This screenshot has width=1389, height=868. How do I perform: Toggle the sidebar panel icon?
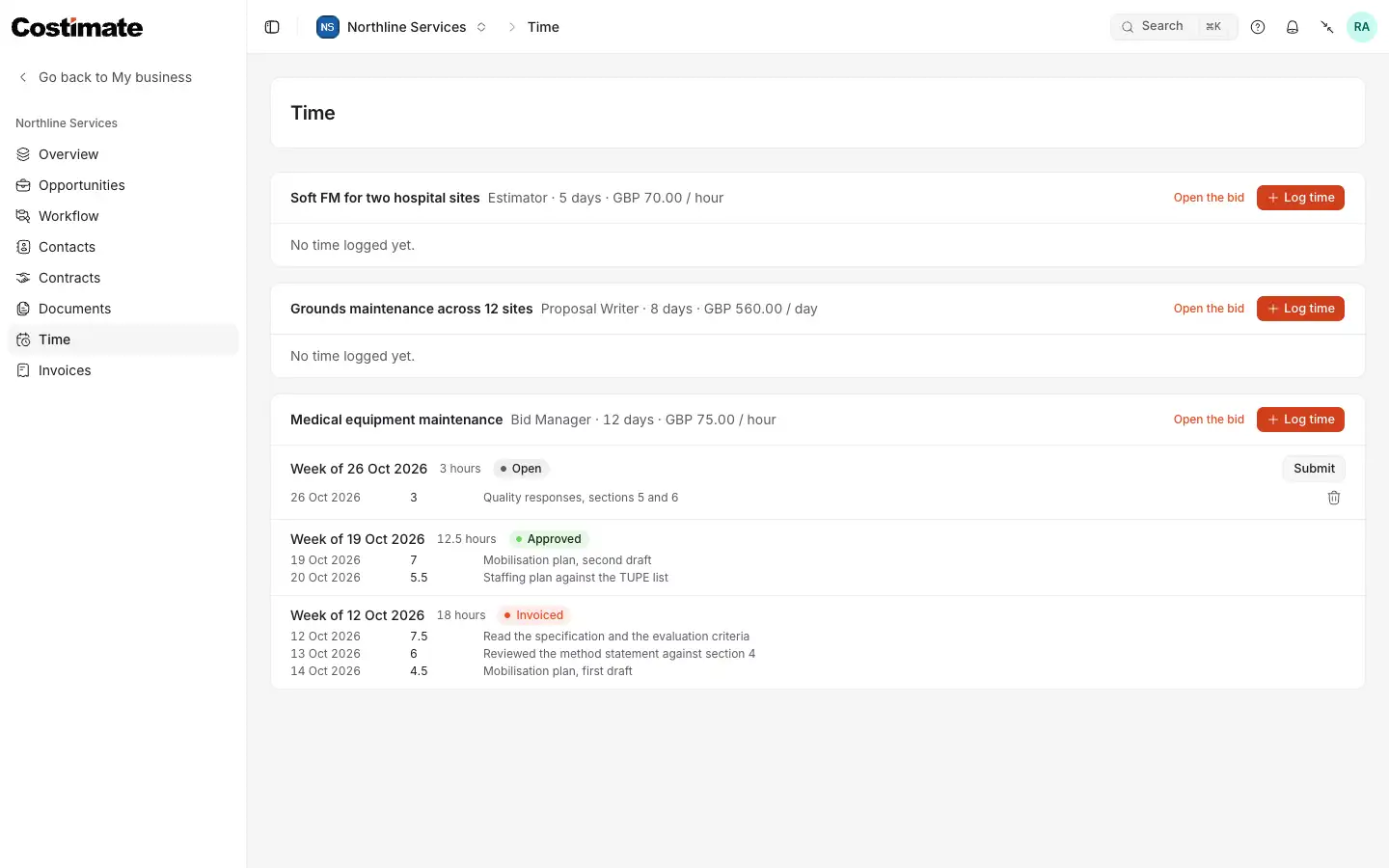click(x=272, y=27)
